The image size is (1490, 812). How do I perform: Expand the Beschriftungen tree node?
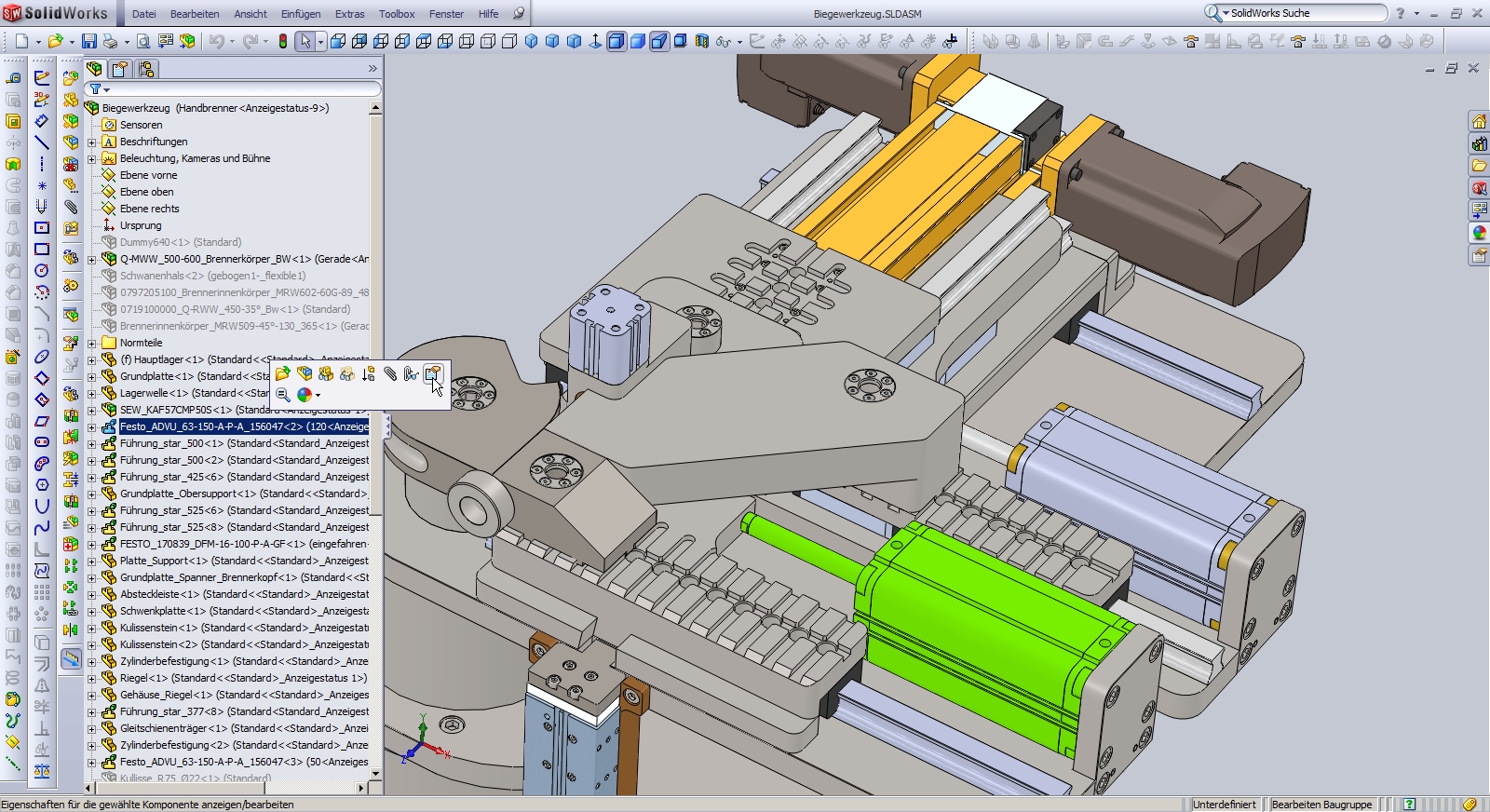click(x=92, y=142)
